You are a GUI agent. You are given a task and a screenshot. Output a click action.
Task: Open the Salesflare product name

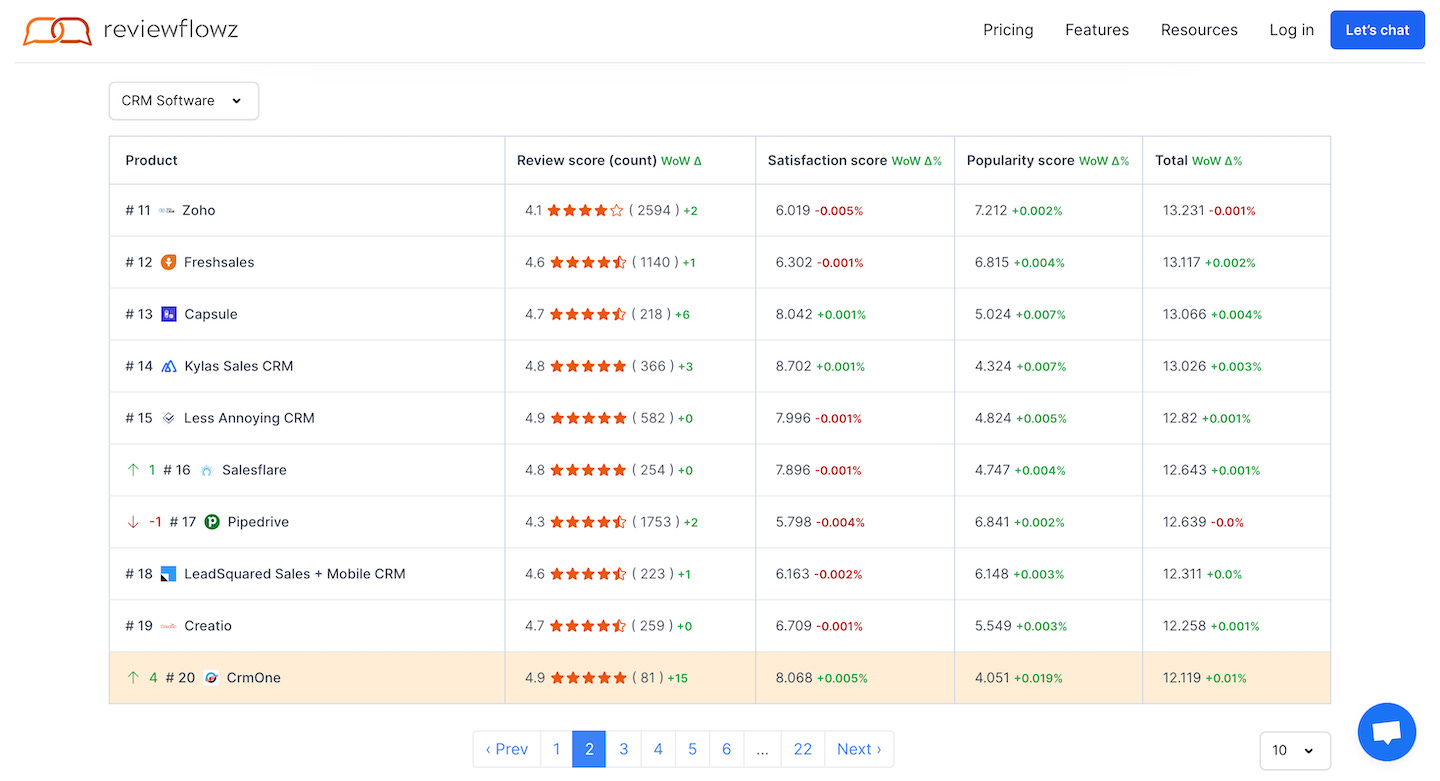pos(254,470)
